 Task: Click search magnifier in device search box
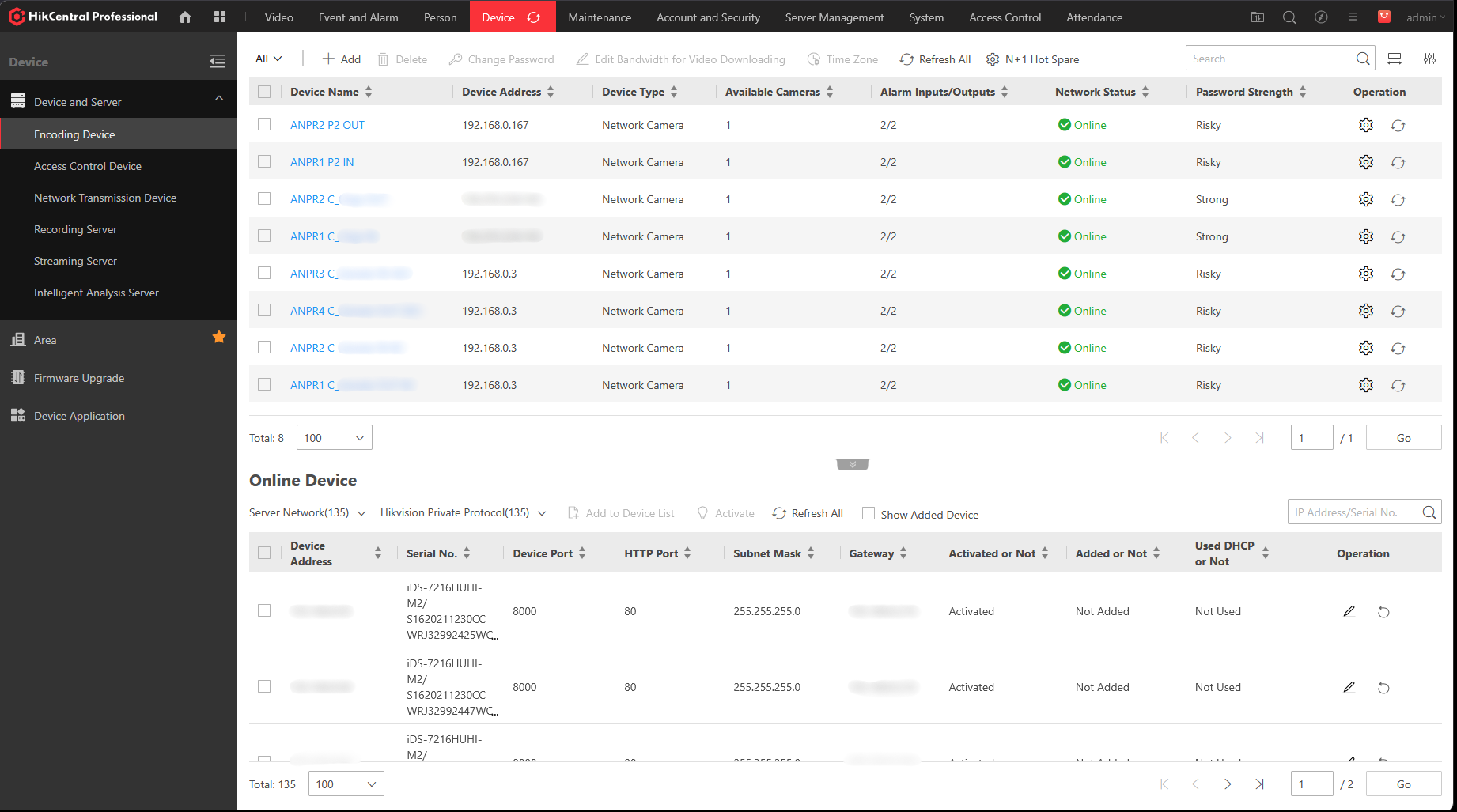[x=1363, y=59]
